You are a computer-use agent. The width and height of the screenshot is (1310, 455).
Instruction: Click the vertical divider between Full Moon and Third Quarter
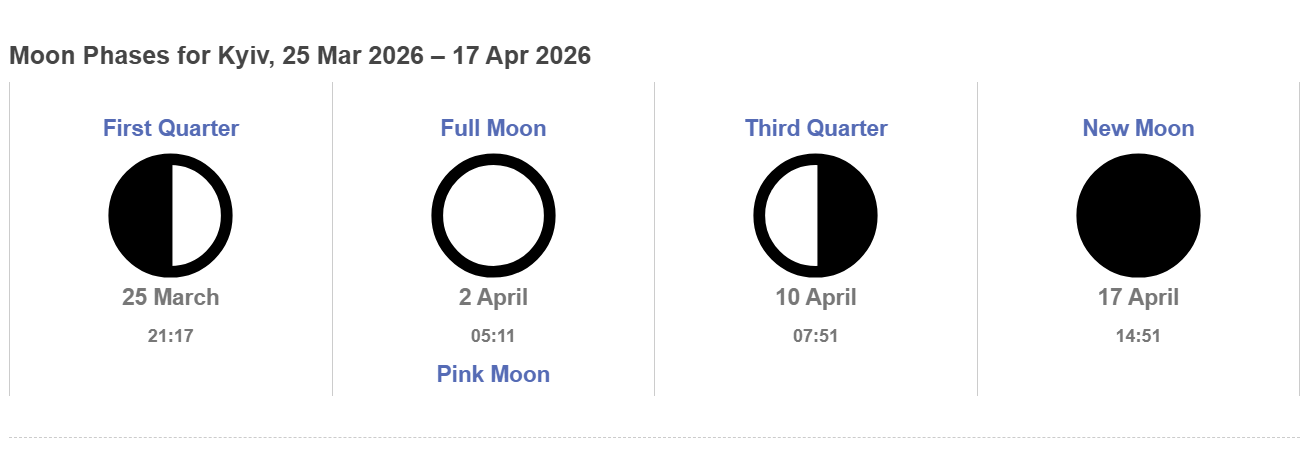pos(654,240)
